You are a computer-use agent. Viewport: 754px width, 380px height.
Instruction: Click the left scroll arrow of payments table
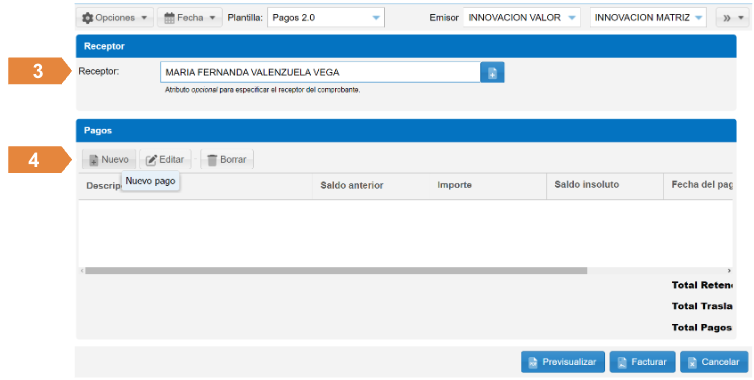[x=82, y=271]
